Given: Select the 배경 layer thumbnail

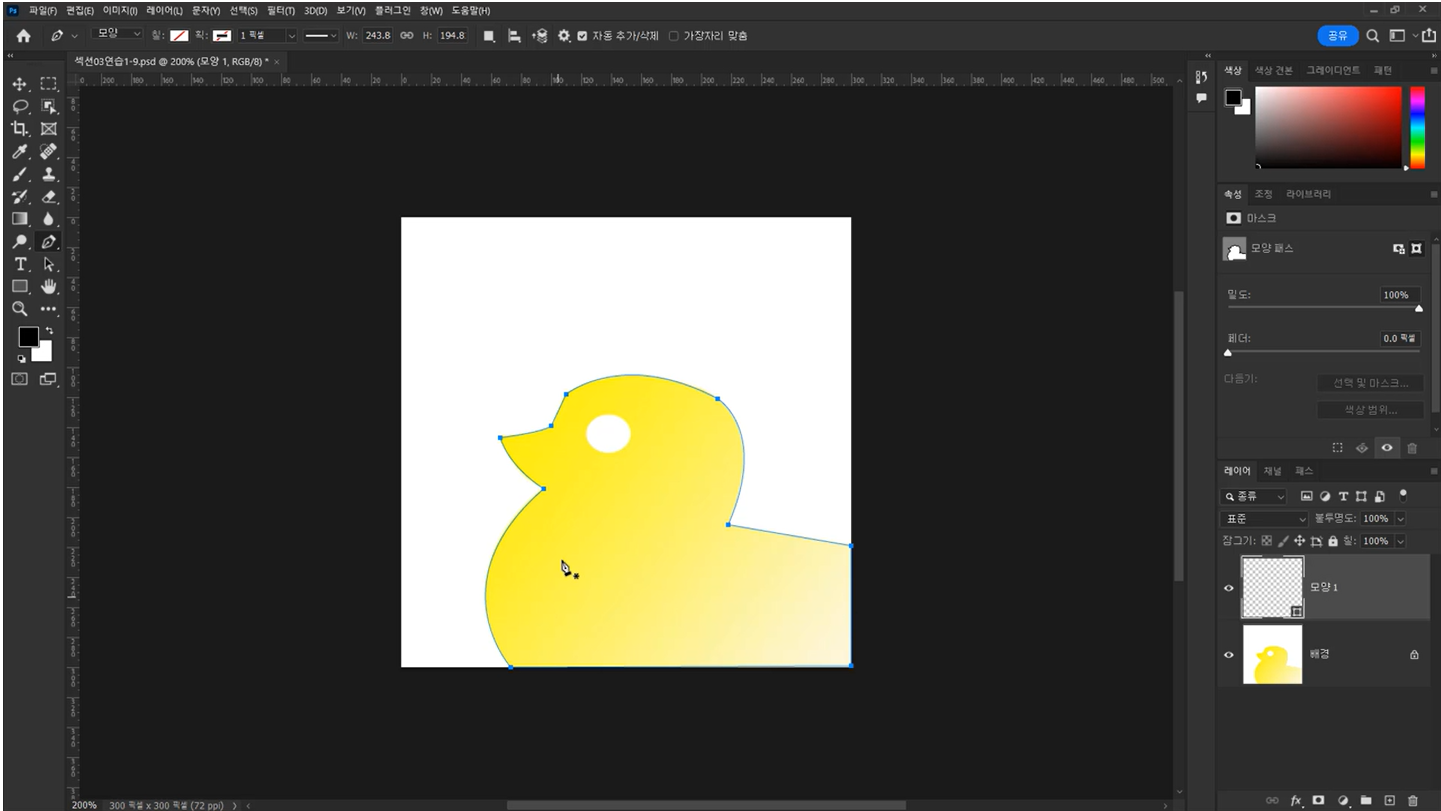Looking at the screenshot, I should 1272,655.
